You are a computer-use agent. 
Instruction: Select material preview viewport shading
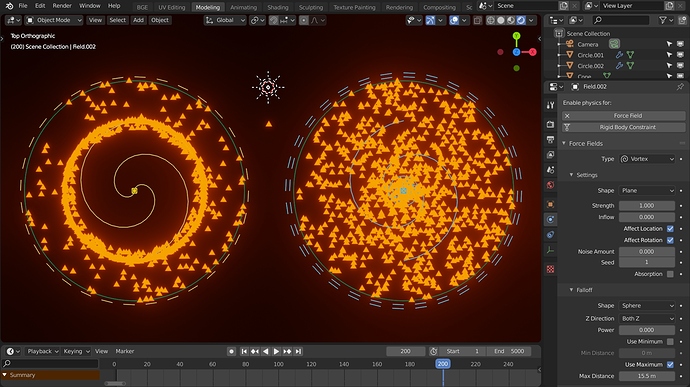tap(511, 20)
